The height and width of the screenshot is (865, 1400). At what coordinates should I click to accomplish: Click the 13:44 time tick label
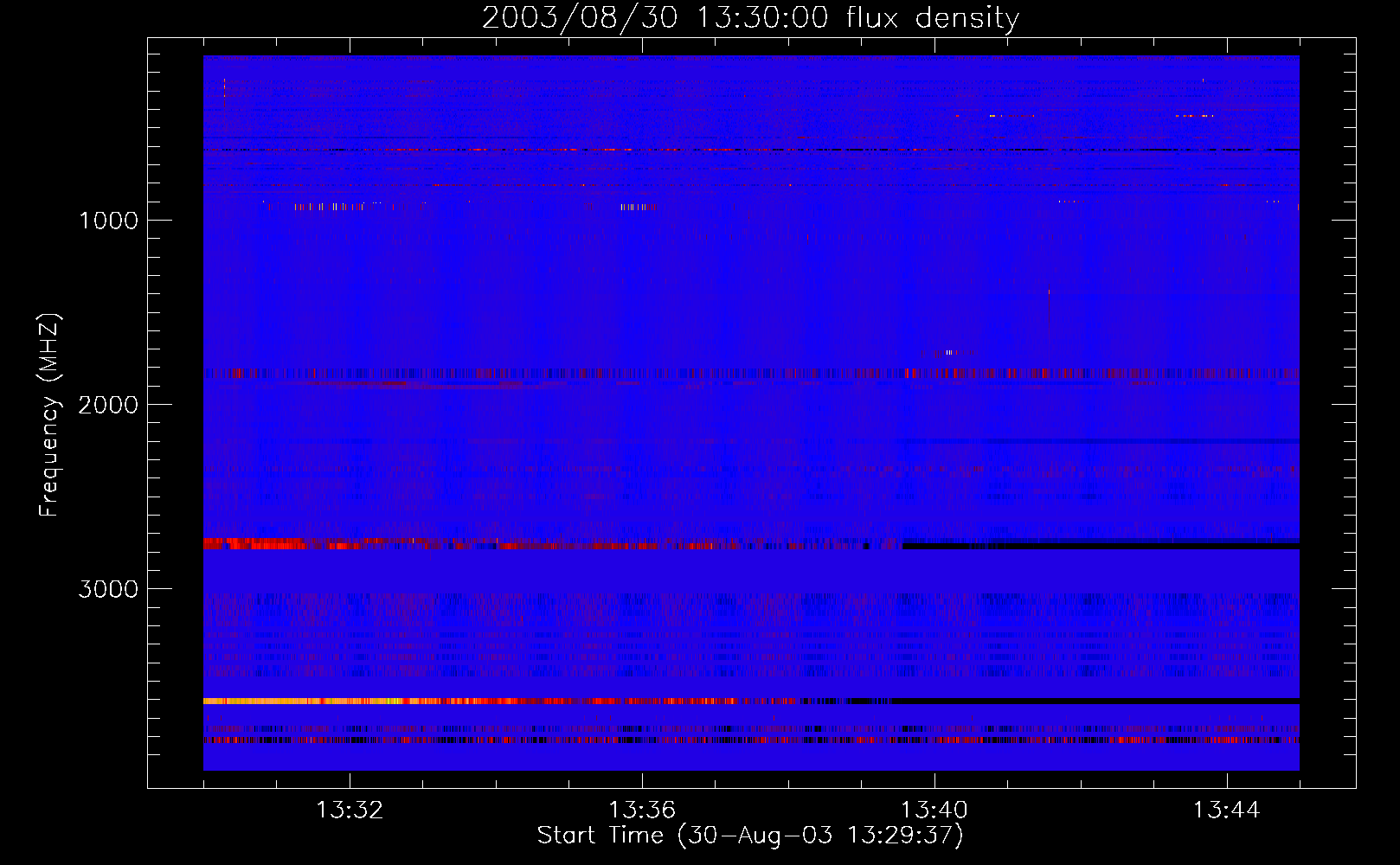(1227, 811)
